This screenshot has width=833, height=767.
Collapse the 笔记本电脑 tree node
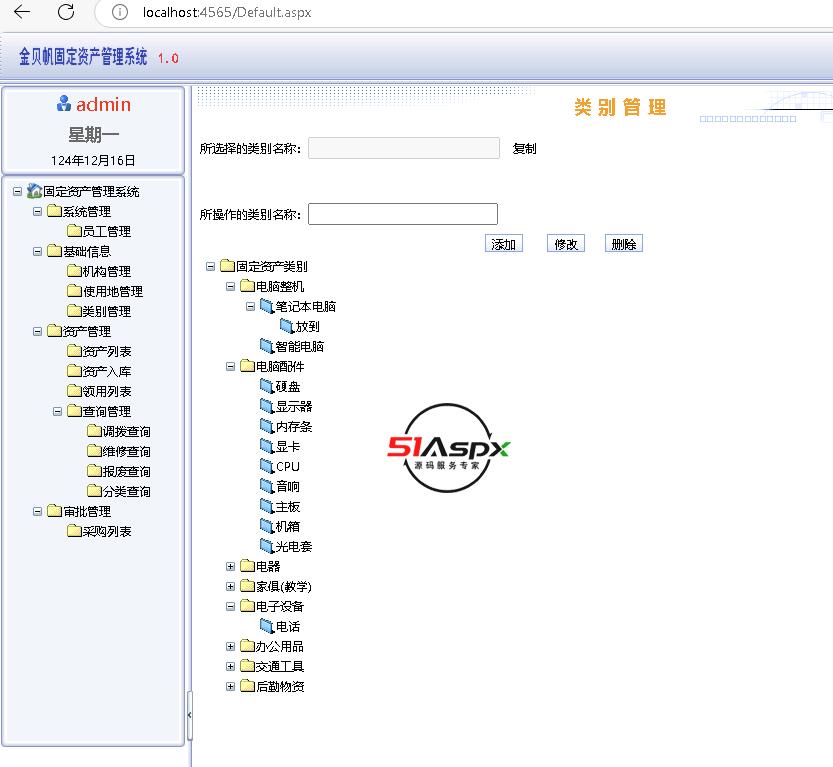pos(251,306)
